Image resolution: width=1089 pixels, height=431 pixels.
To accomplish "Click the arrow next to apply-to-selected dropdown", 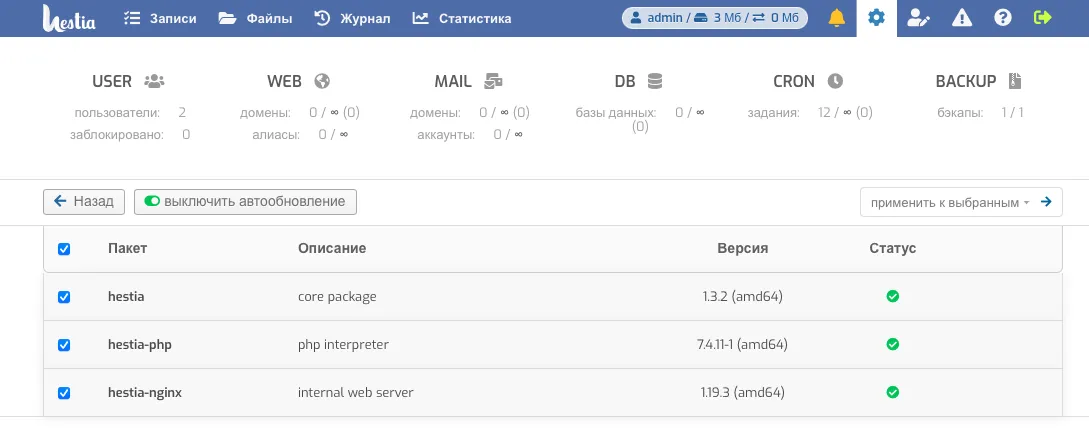I will 1046,202.
